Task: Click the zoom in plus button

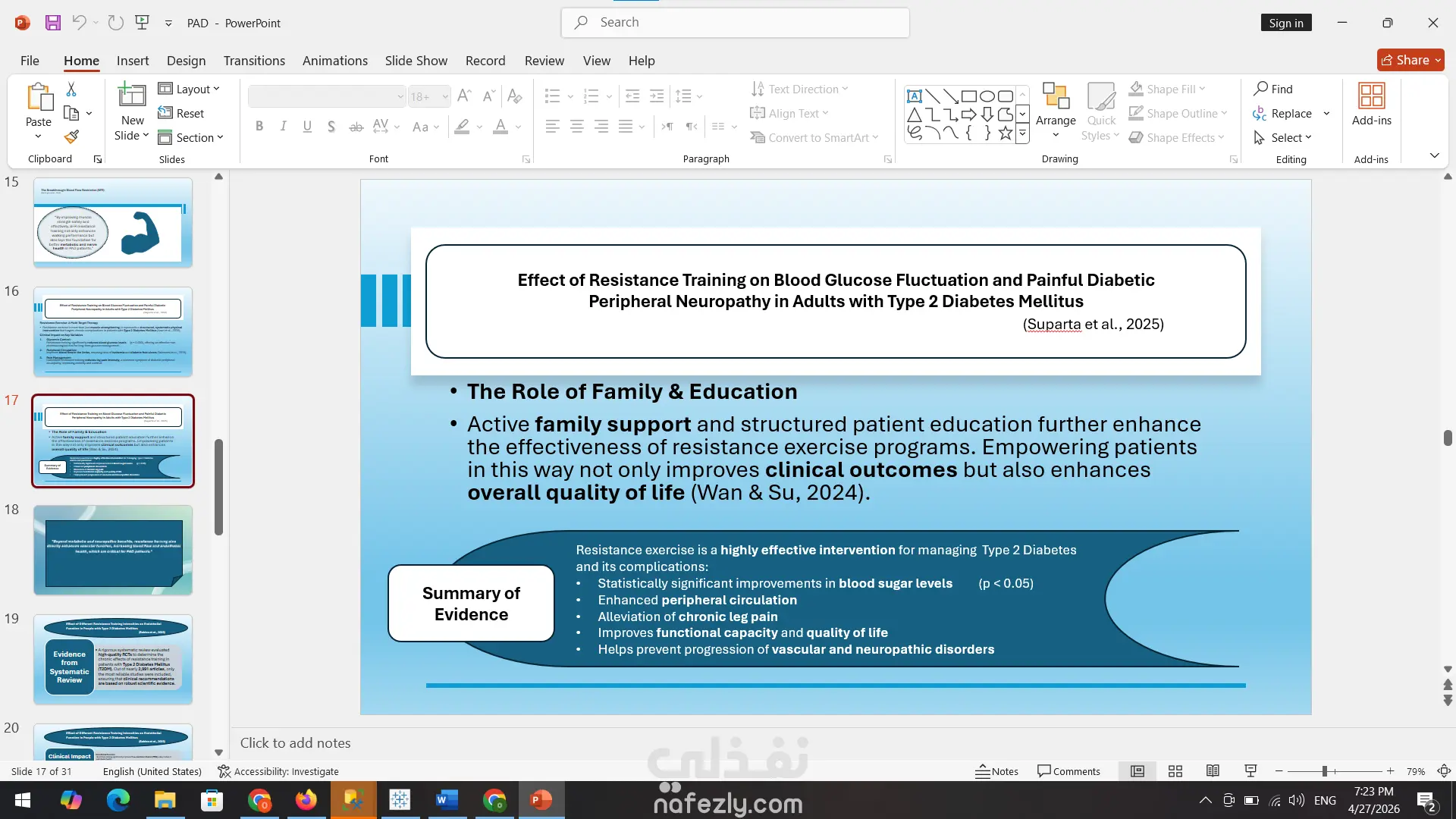Action: [1390, 771]
